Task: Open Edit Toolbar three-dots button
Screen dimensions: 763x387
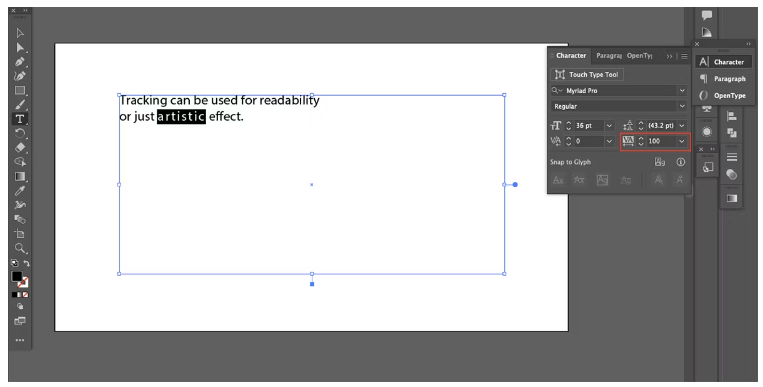Action: pos(20,340)
